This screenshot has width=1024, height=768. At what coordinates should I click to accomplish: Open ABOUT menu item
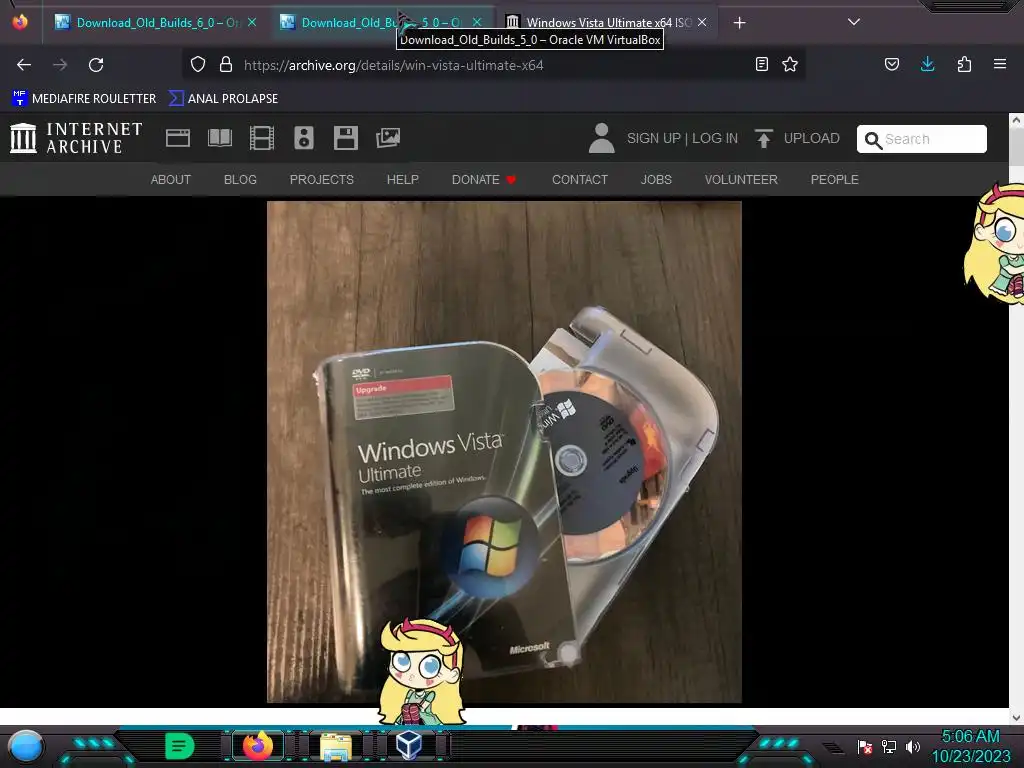(x=170, y=180)
